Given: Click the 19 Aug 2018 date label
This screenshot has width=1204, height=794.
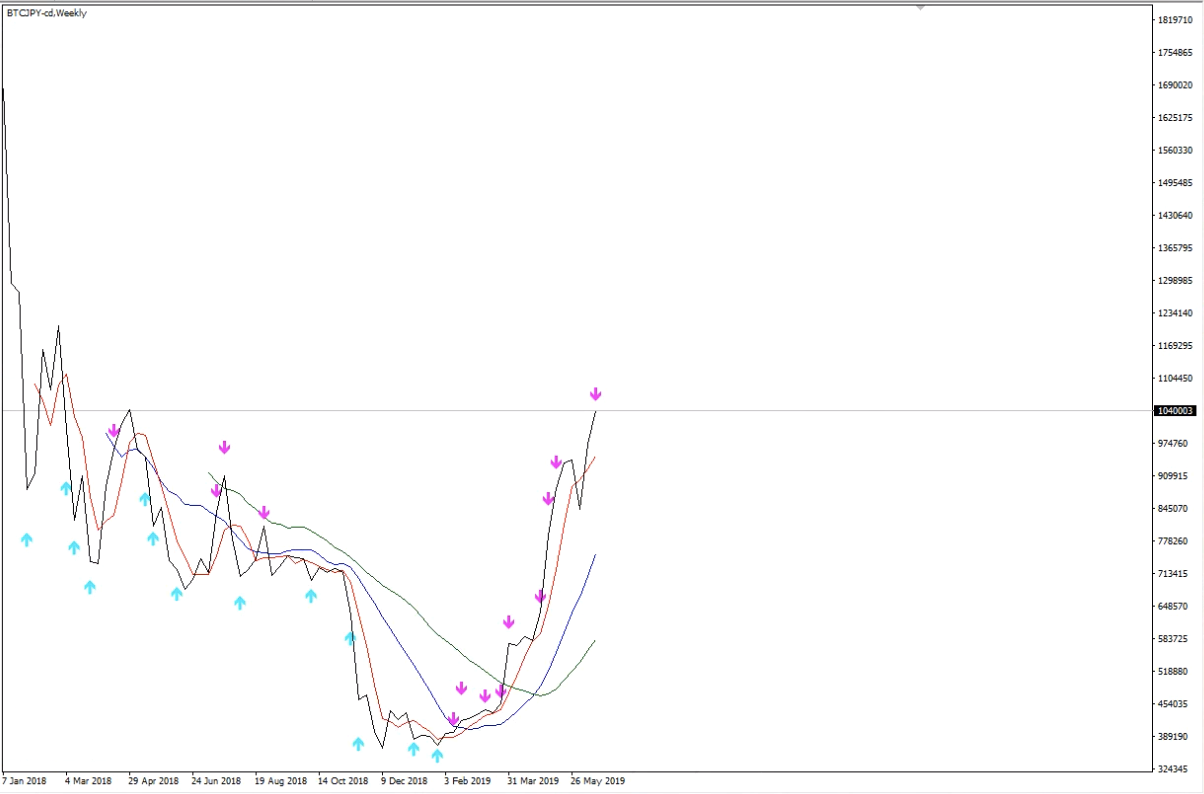Looking at the screenshot, I should point(280,781).
